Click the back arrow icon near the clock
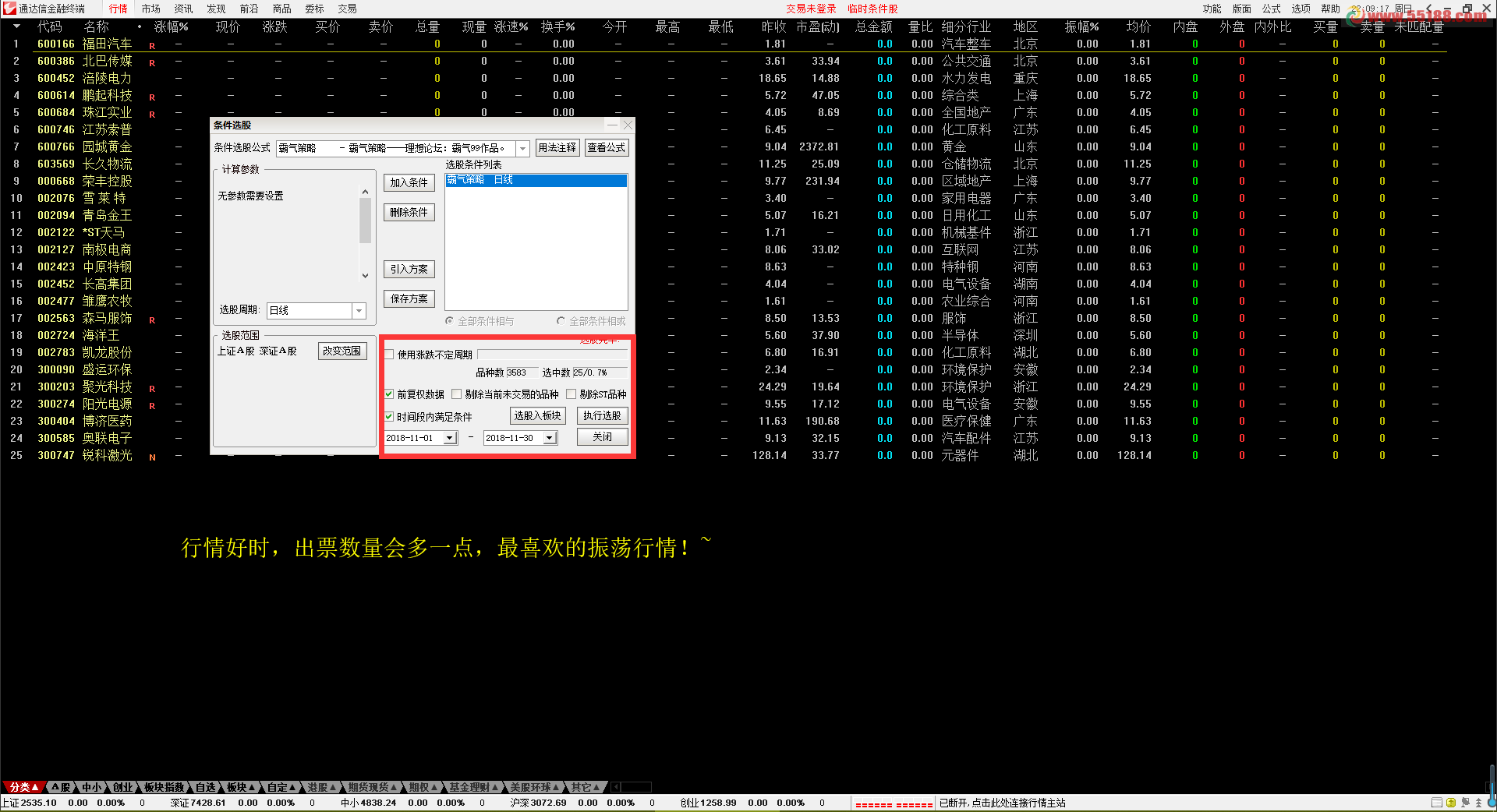 click(x=1429, y=9)
